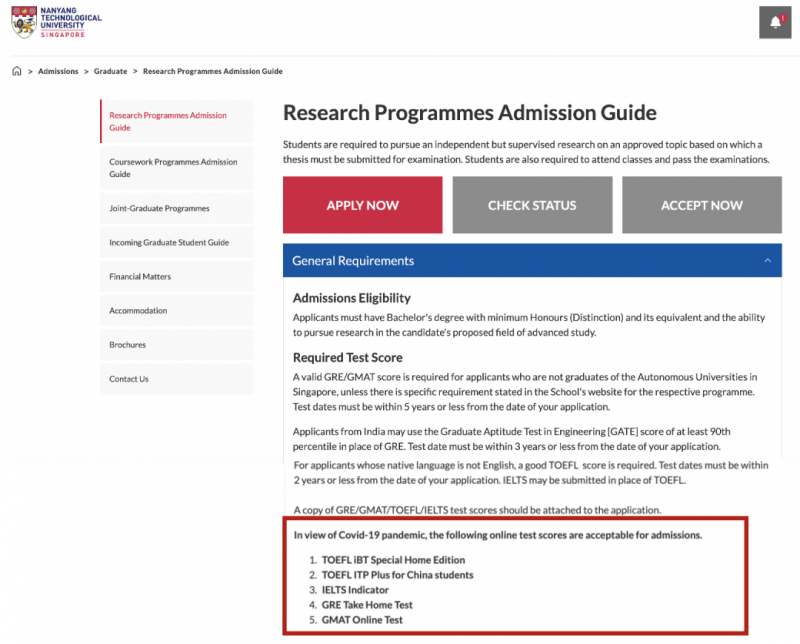Click the APPLY NOW button
The height and width of the screenshot is (644, 800).
coord(363,205)
